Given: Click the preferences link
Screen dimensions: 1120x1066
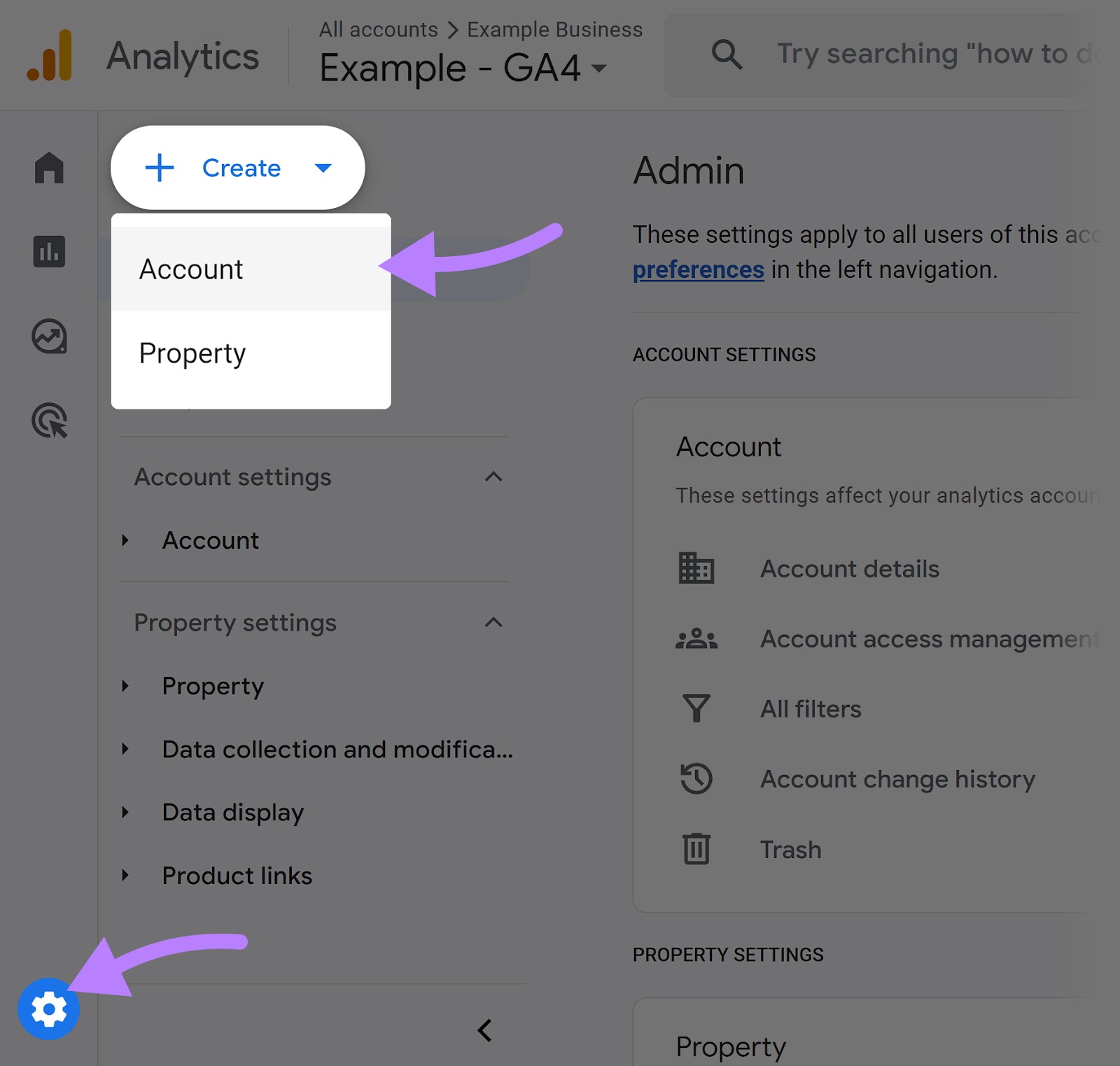Looking at the screenshot, I should [x=698, y=269].
